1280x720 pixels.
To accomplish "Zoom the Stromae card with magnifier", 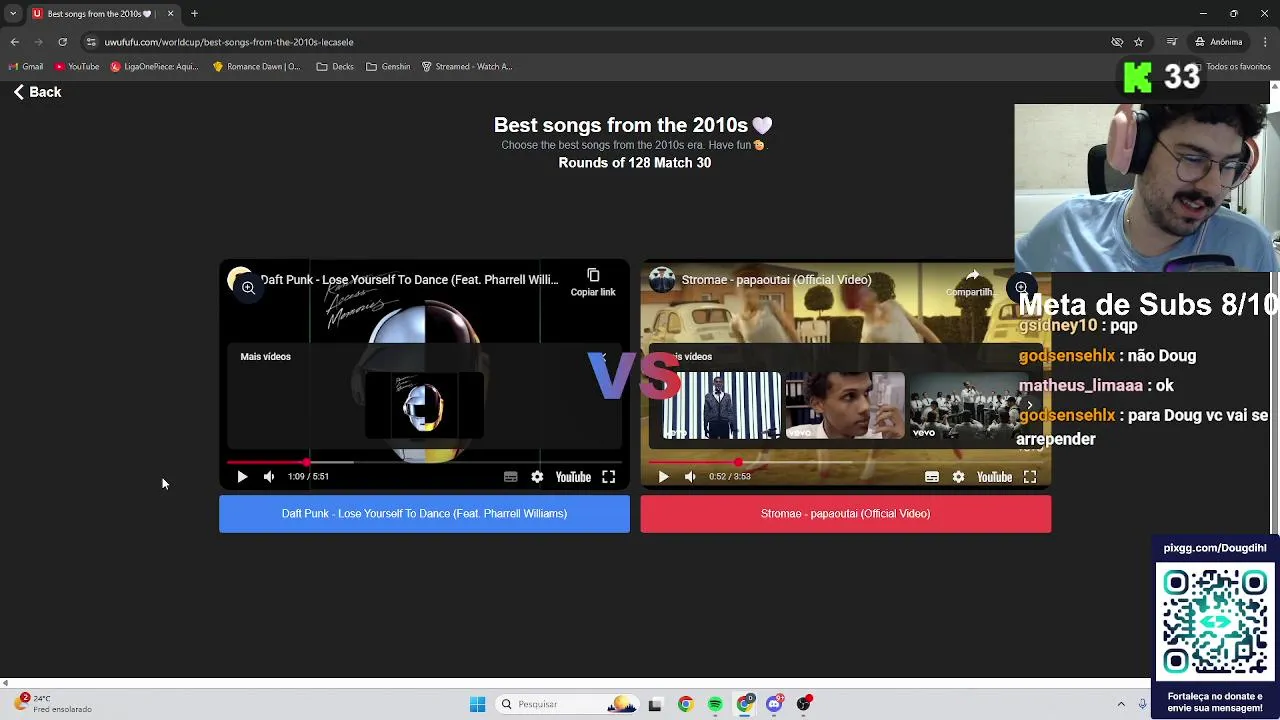I will [1021, 288].
